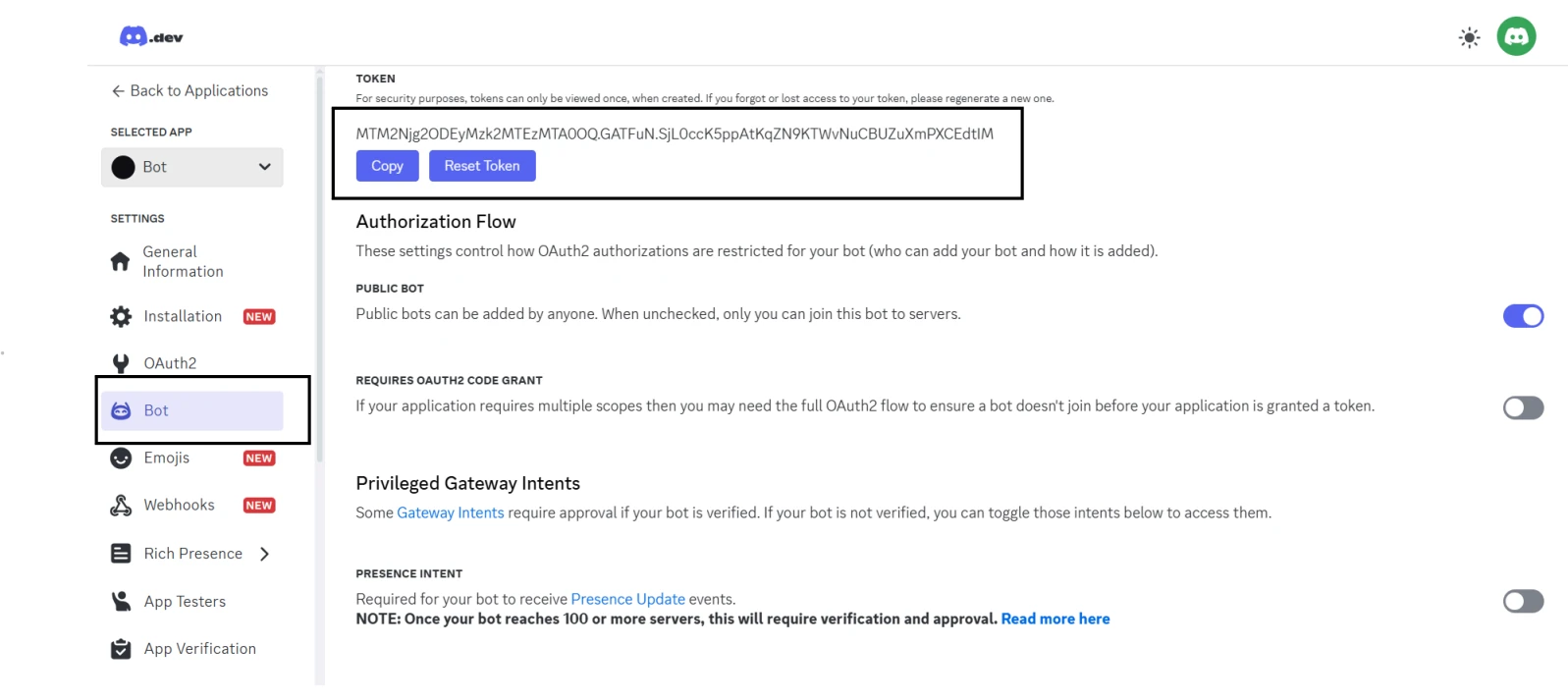This screenshot has width=1568, height=700.
Task: Open the selected app Bot dropdown
Action: click(x=192, y=167)
